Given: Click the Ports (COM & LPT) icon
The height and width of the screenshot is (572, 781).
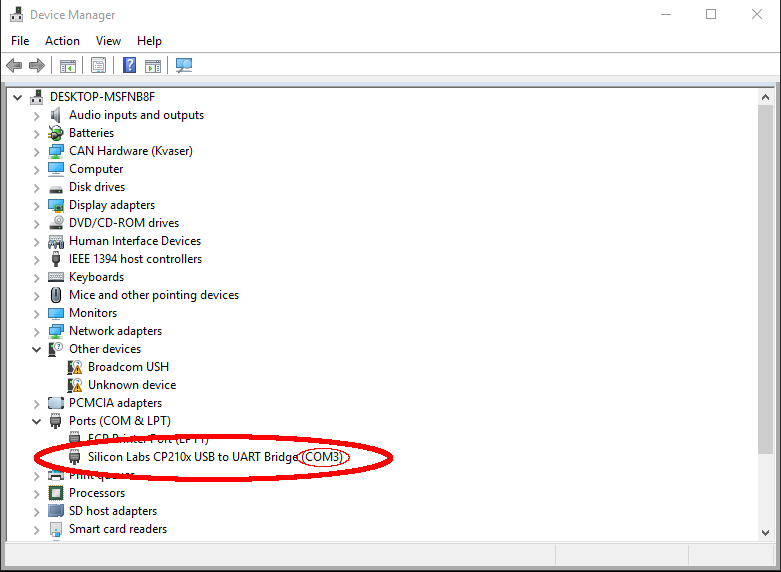Looking at the screenshot, I should [x=56, y=421].
